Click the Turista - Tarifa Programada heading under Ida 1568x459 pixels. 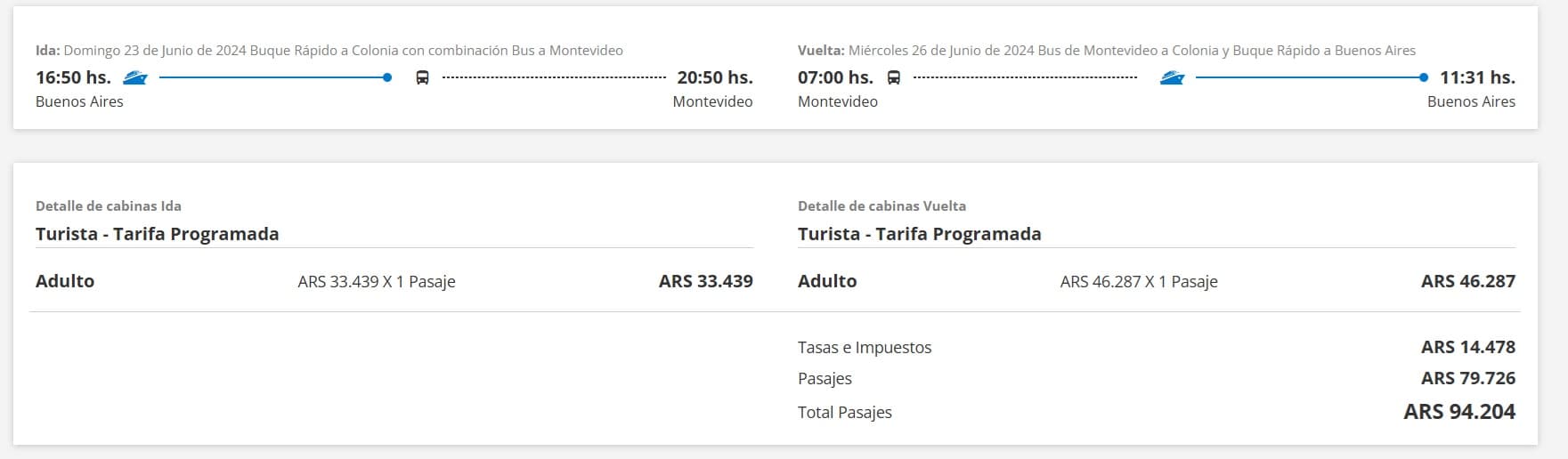pos(158,234)
